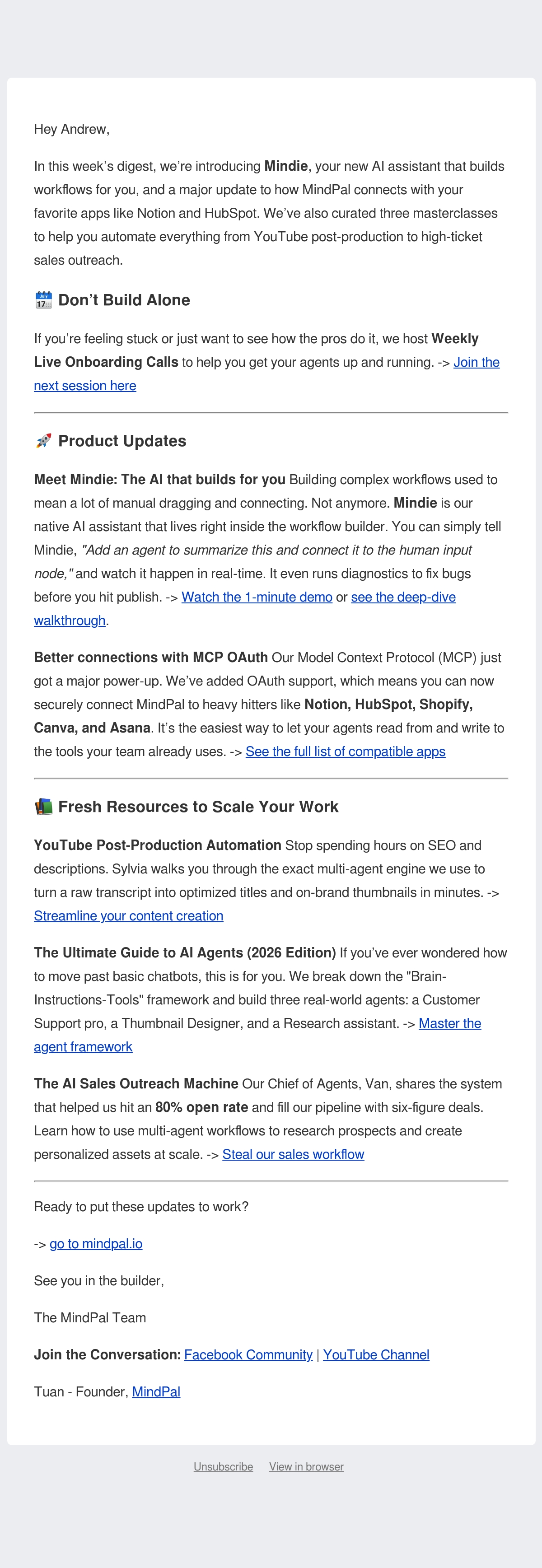
Task: Click the bold '80% open rate' text
Action: 201,1107
